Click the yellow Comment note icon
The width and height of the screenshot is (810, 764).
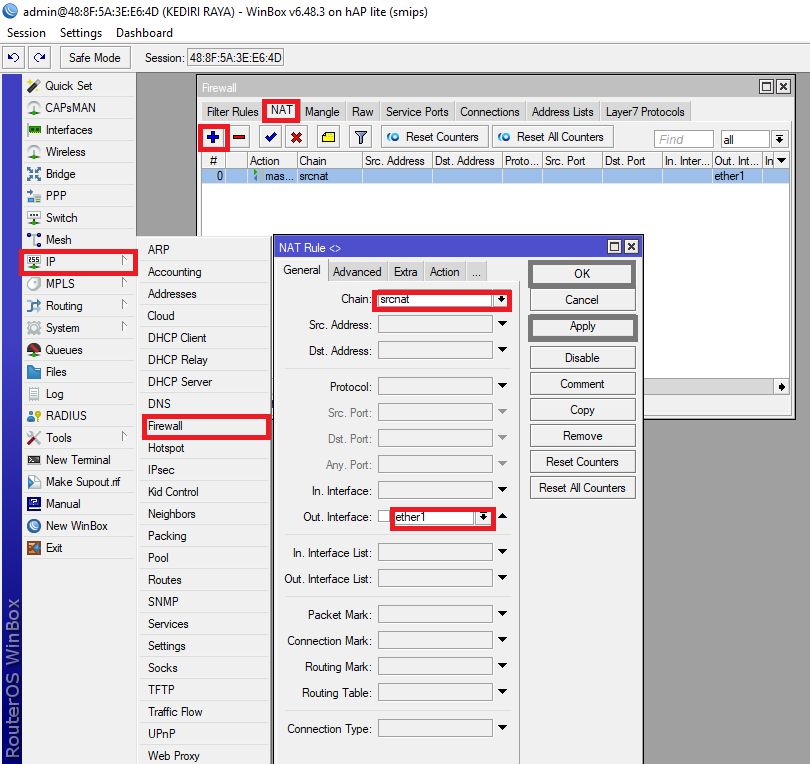coord(329,137)
